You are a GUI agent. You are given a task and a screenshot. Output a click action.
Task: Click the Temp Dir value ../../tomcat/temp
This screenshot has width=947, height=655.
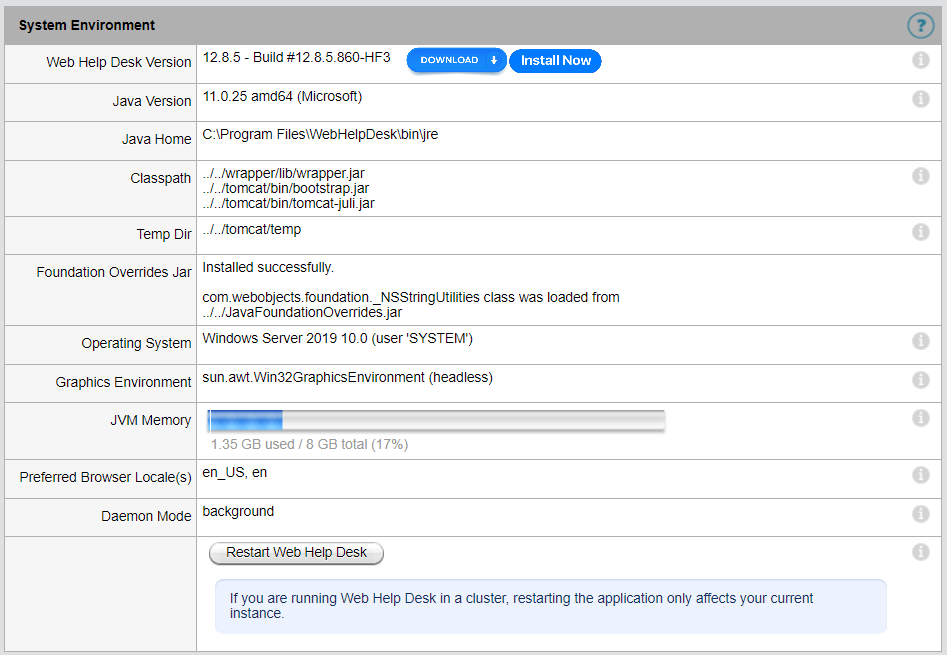point(251,229)
